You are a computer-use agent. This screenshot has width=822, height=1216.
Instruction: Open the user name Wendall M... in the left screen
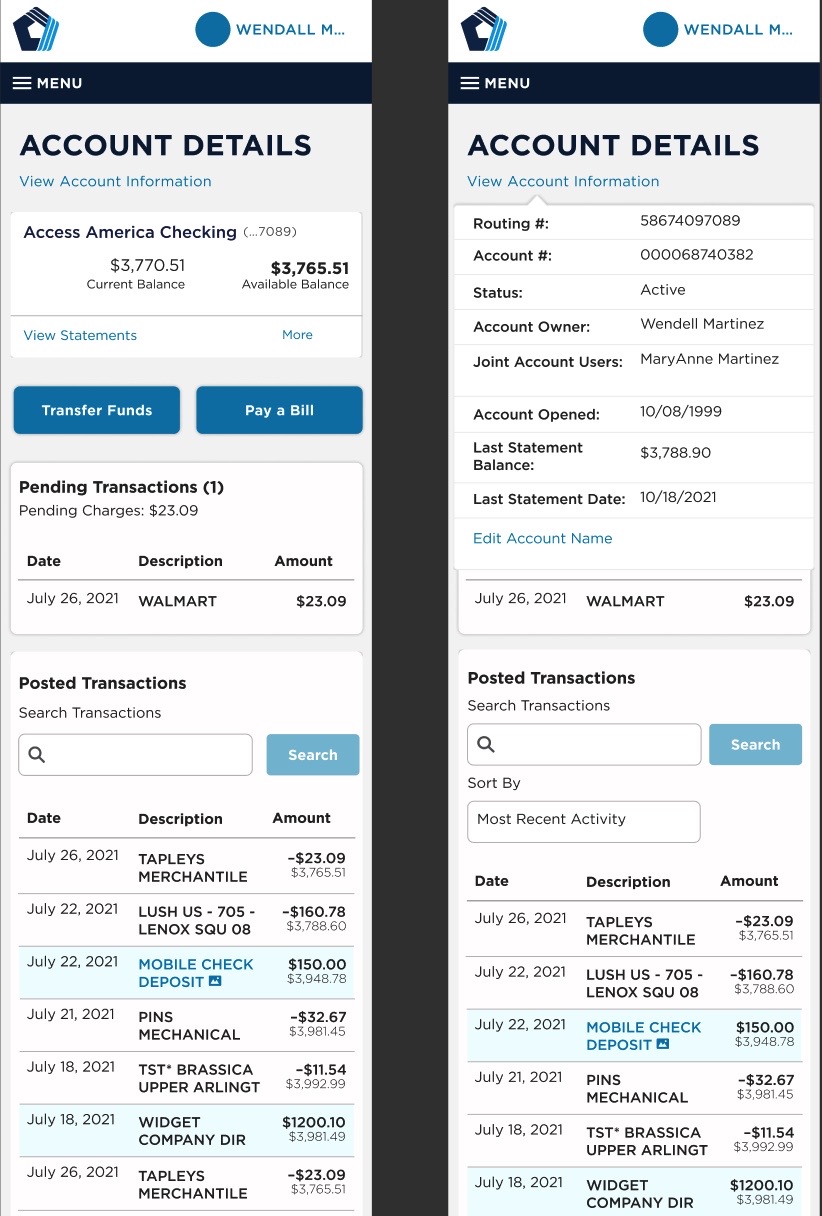click(x=290, y=30)
